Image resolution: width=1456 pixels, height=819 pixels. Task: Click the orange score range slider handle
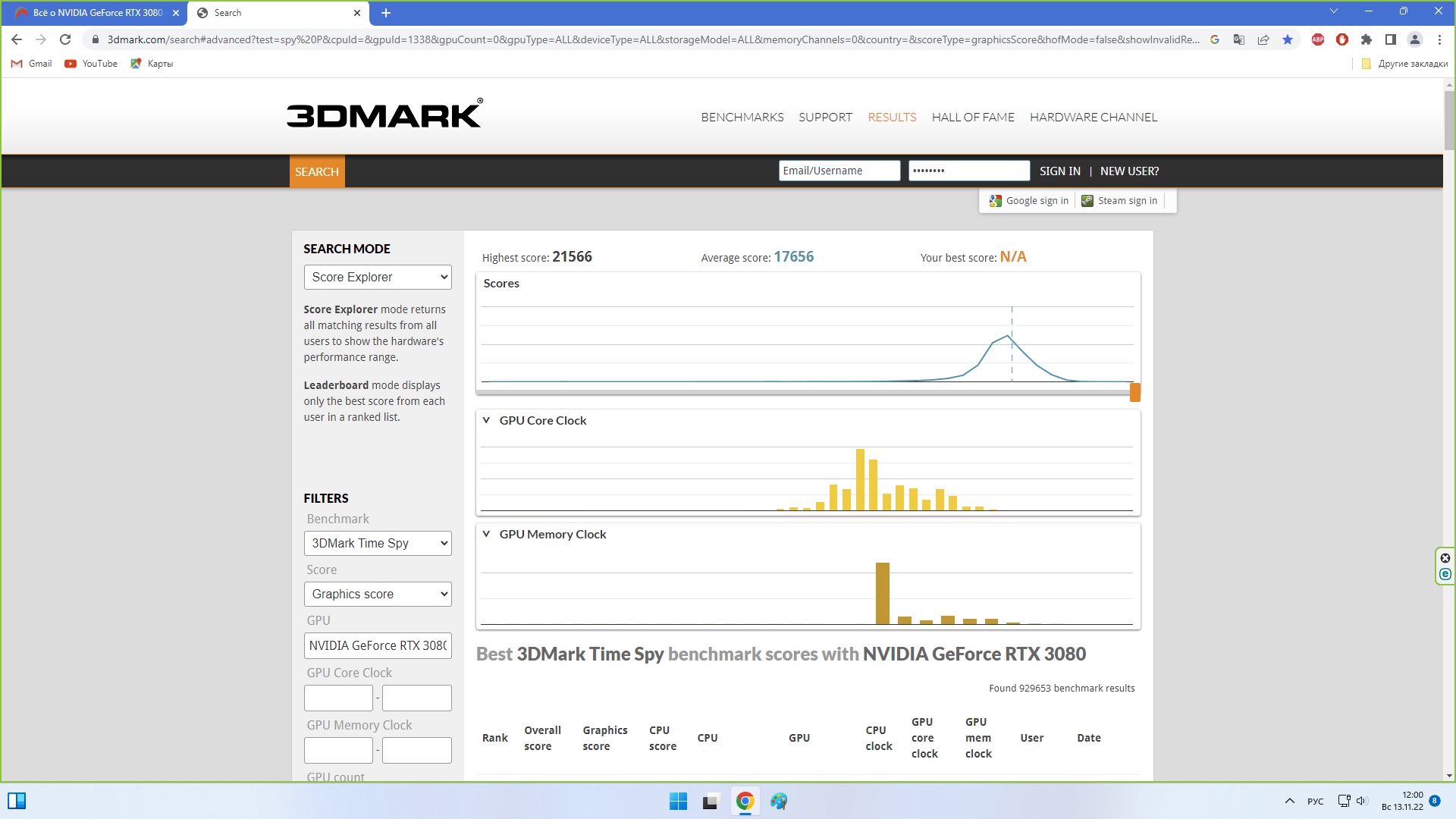point(1135,392)
